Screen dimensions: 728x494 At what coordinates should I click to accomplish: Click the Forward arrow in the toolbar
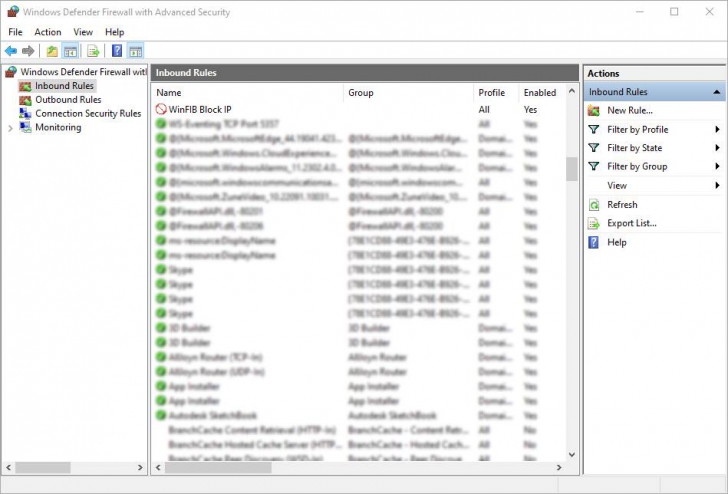coord(28,51)
